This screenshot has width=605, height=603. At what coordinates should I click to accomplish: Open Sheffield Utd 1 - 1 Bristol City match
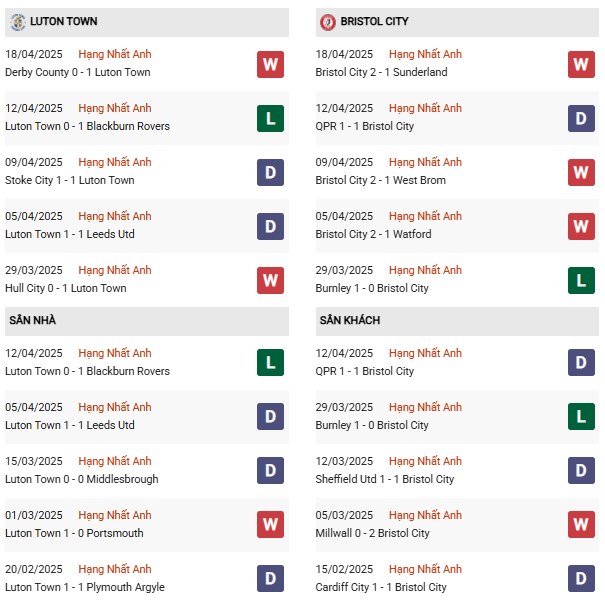tap(385, 479)
